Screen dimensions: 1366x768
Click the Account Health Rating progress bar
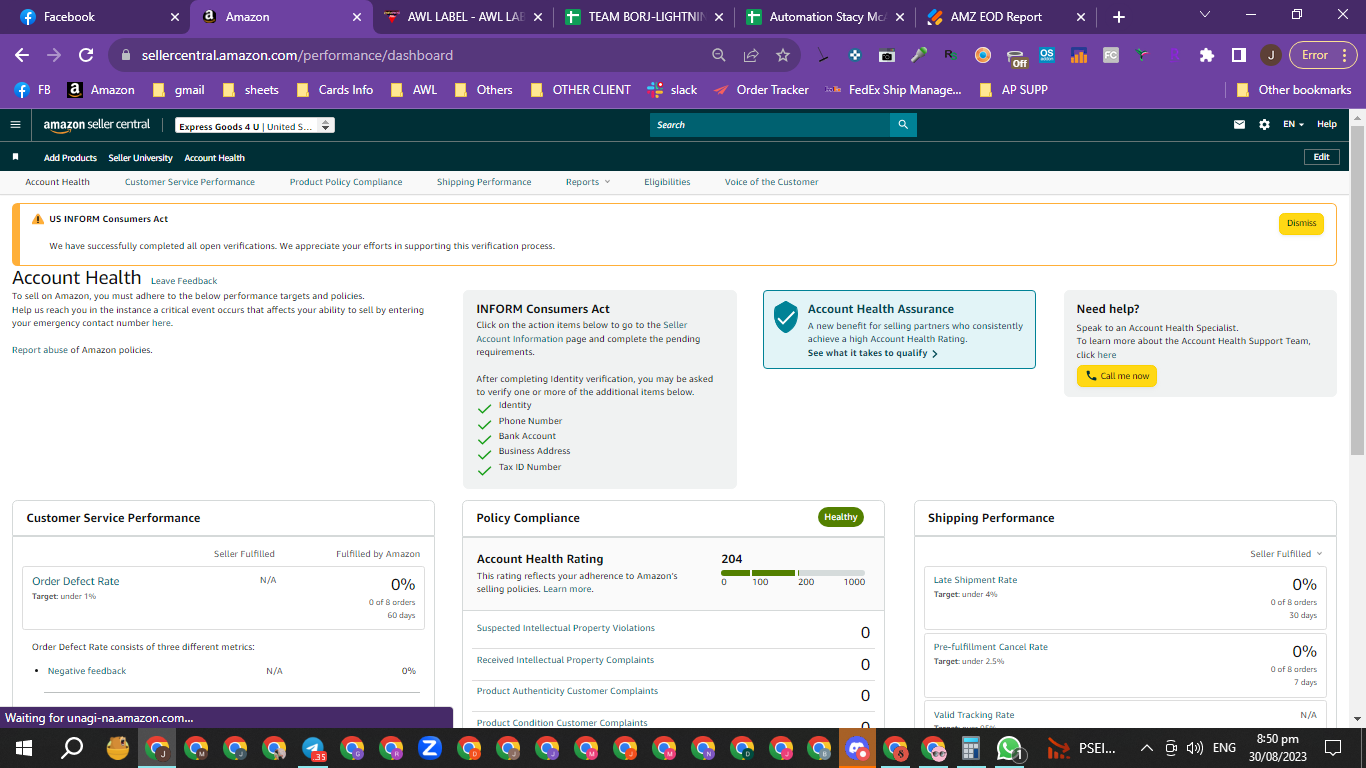793,573
